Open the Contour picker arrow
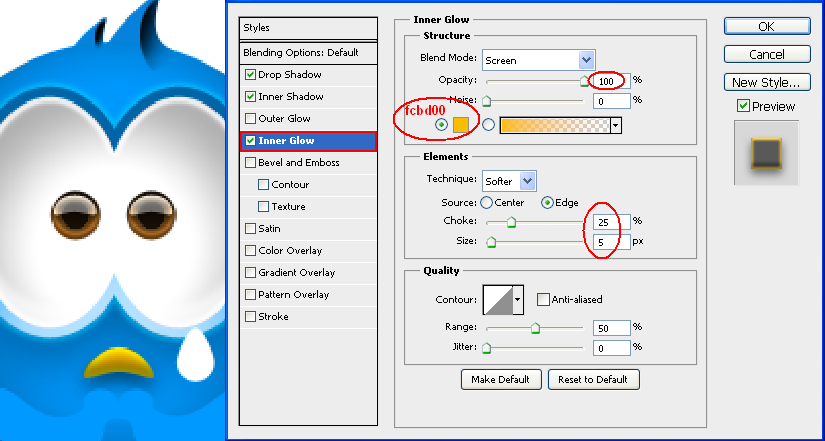 pos(518,299)
